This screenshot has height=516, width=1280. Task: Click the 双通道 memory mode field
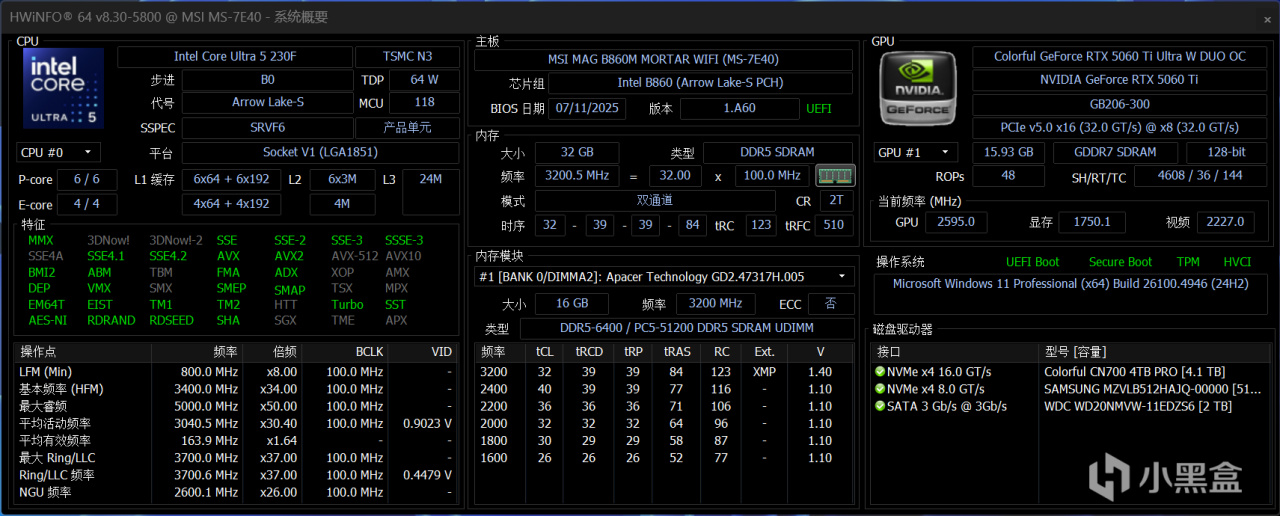click(x=654, y=200)
